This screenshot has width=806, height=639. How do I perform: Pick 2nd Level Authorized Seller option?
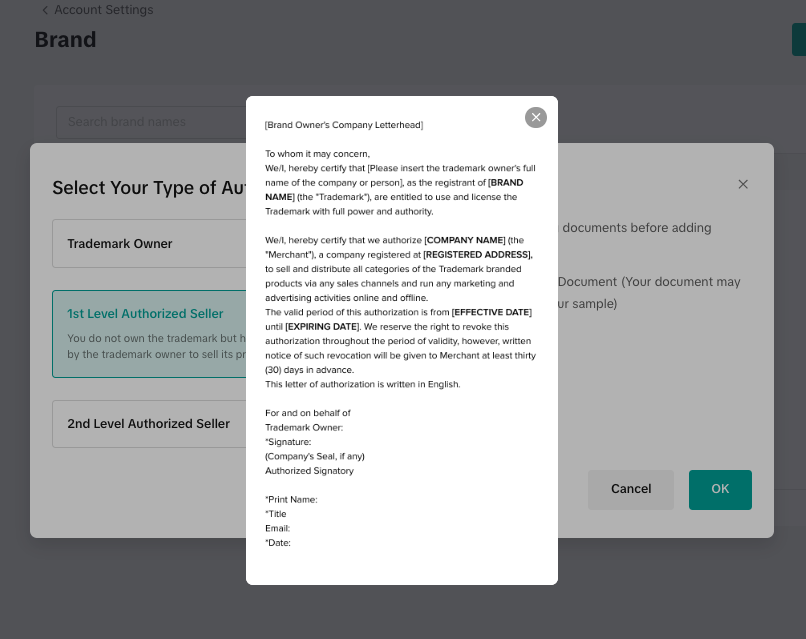pos(148,424)
